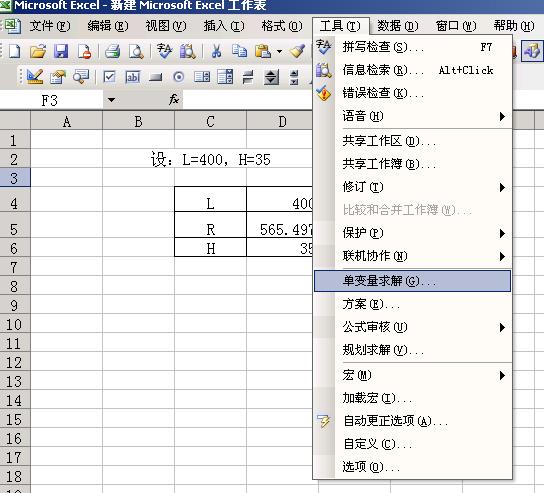
Task: Select row 5 header
Action: coord(15,225)
